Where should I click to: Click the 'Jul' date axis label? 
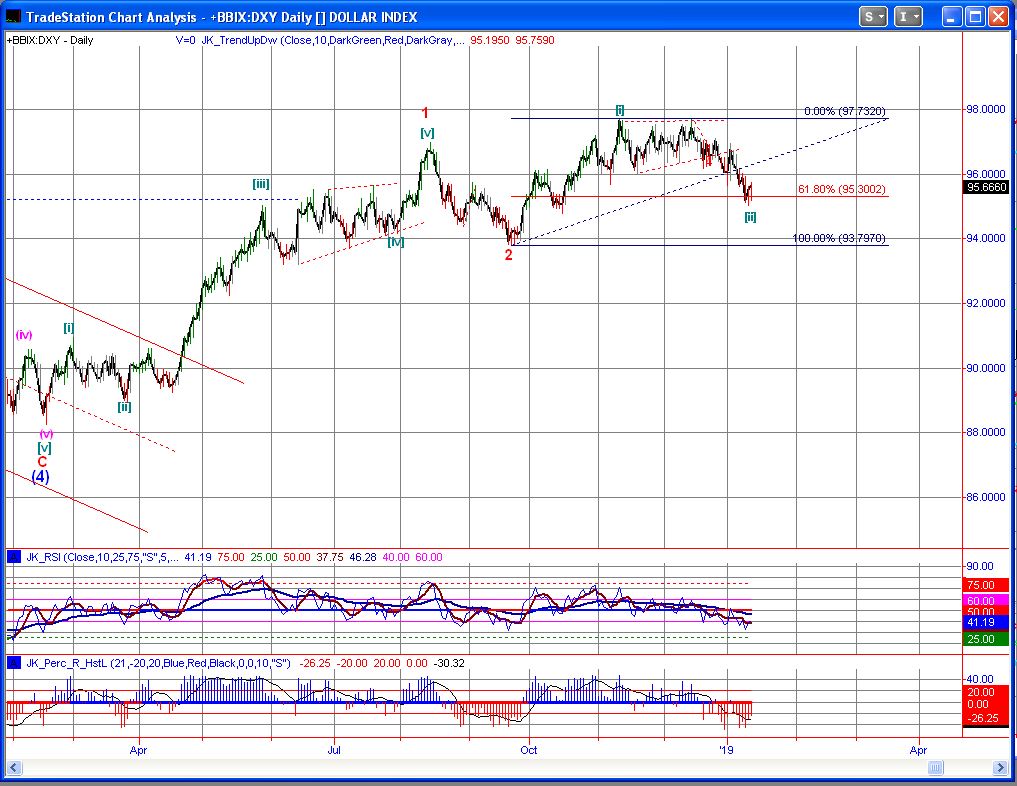click(x=333, y=750)
